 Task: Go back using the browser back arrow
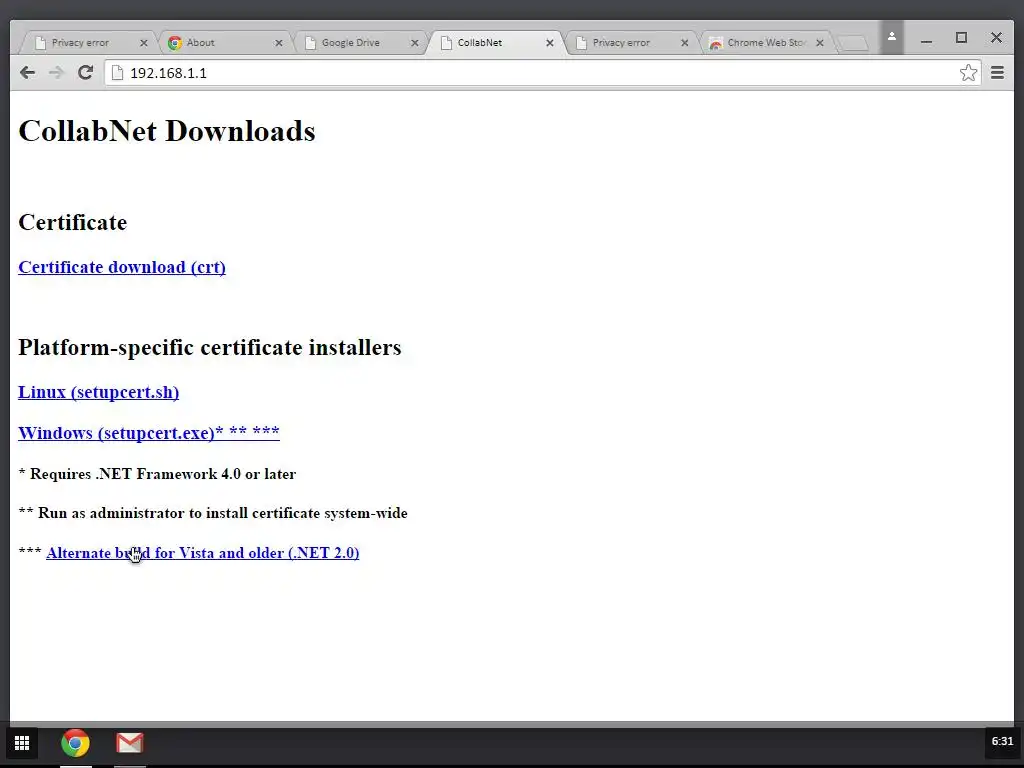27,72
